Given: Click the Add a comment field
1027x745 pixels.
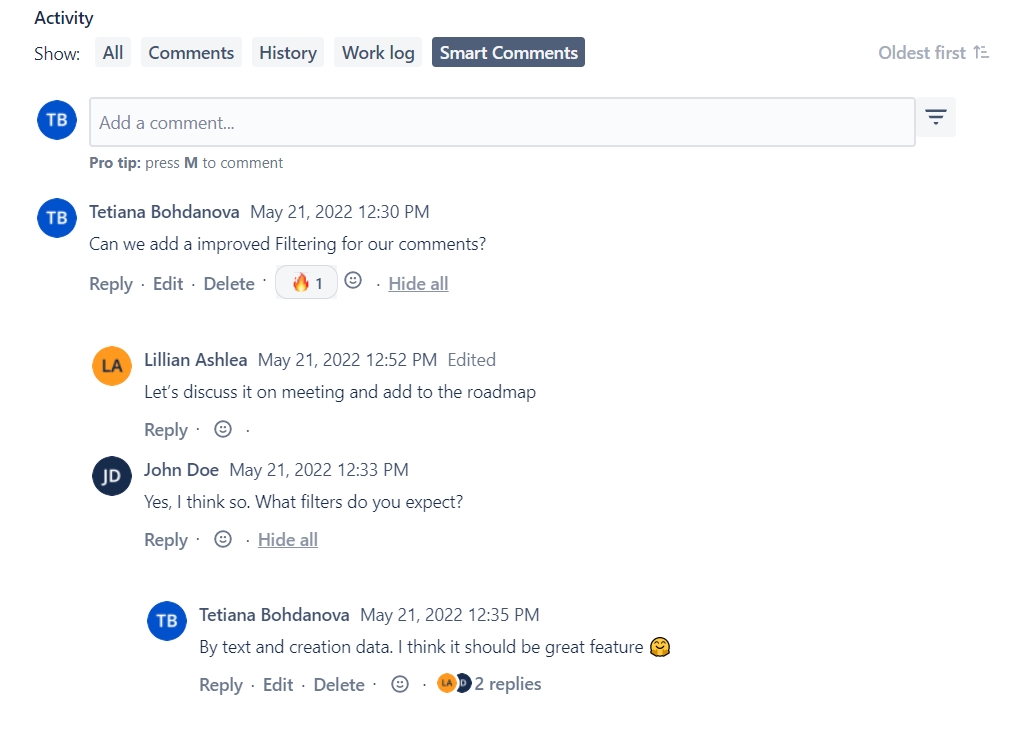Looking at the screenshot, I should 502,123.
